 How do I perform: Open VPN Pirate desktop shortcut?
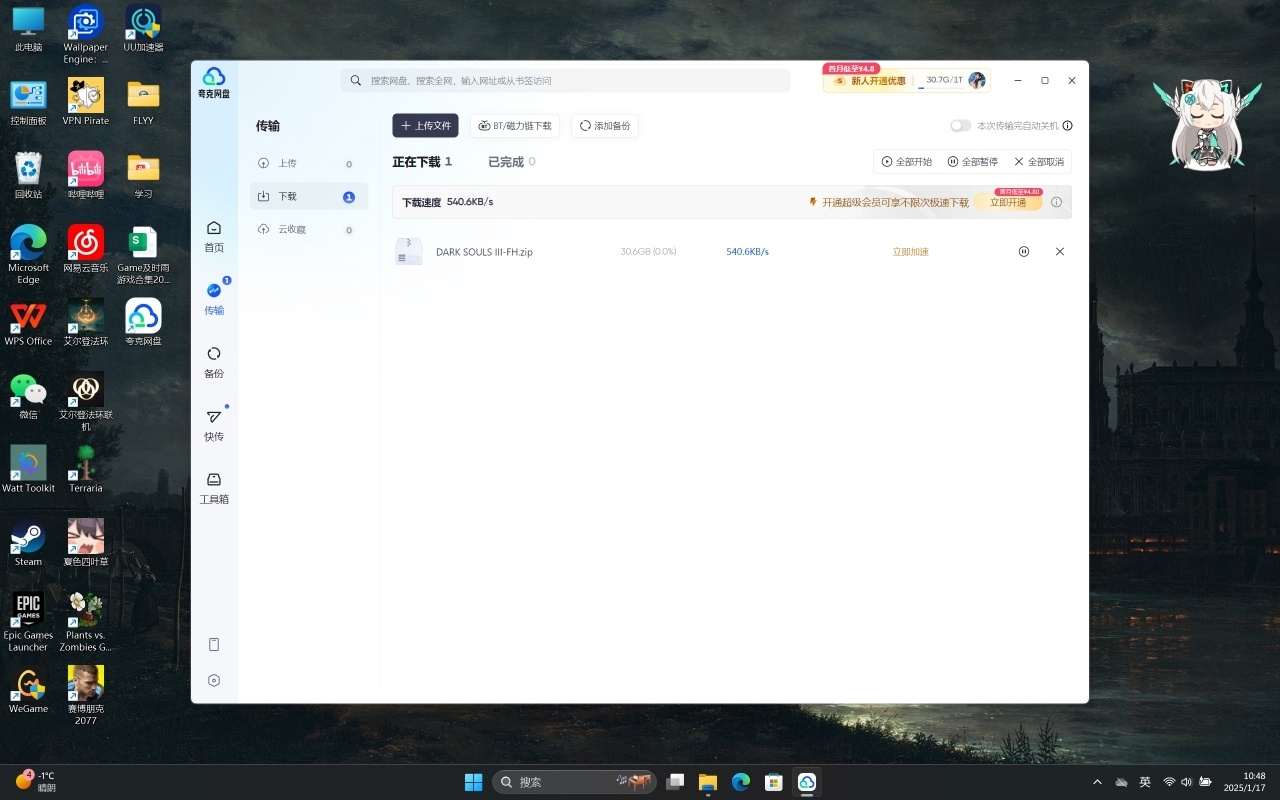click(x=86, y=102)
